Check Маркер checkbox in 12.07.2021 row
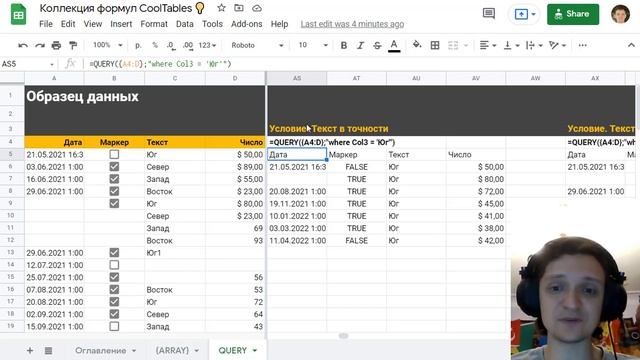This screenshot has width=640, height=360. click(x=114, y=265)
